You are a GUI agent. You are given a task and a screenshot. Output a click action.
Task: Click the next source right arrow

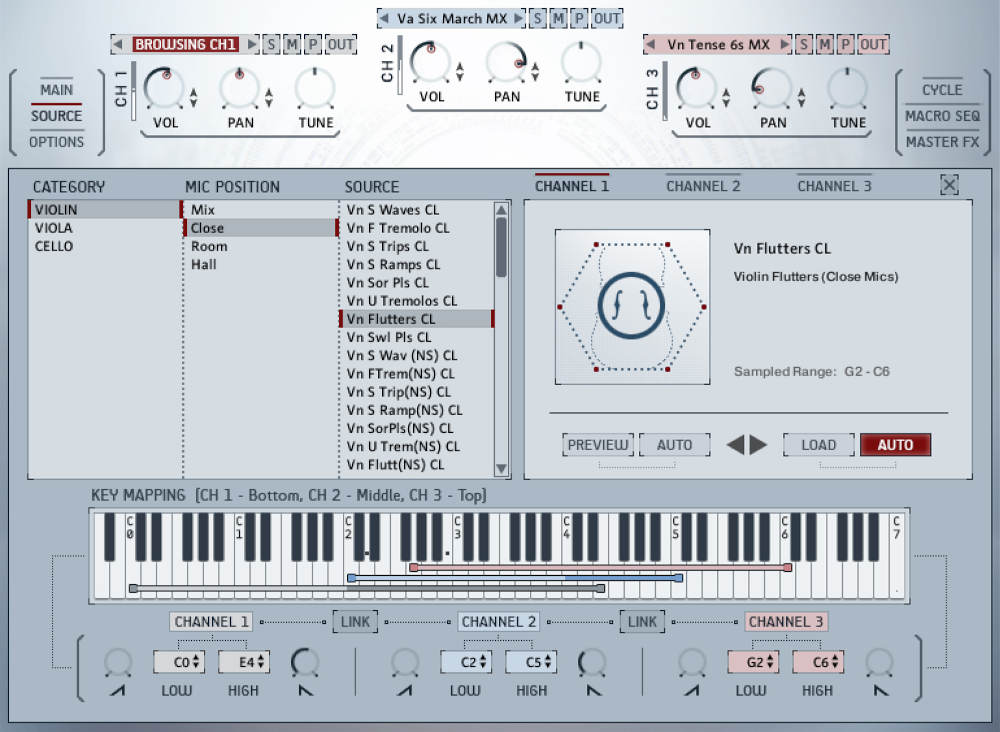coord(759,445)
